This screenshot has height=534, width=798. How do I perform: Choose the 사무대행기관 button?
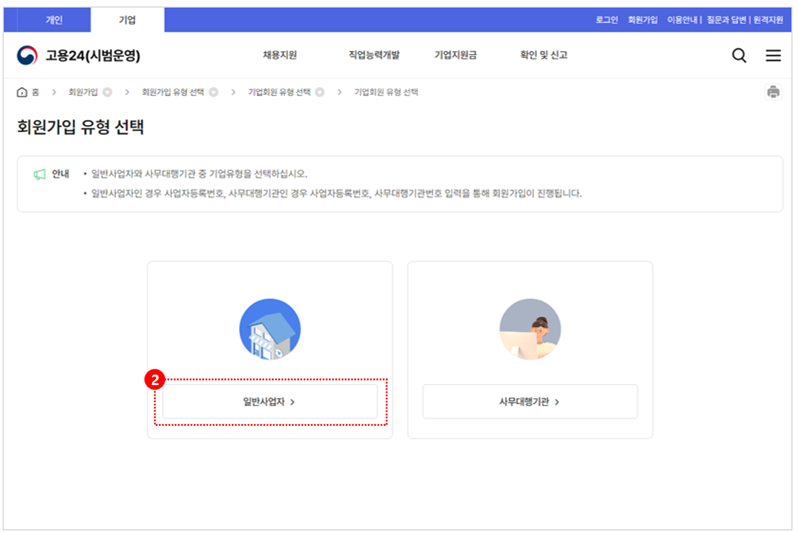click(529, 402)
